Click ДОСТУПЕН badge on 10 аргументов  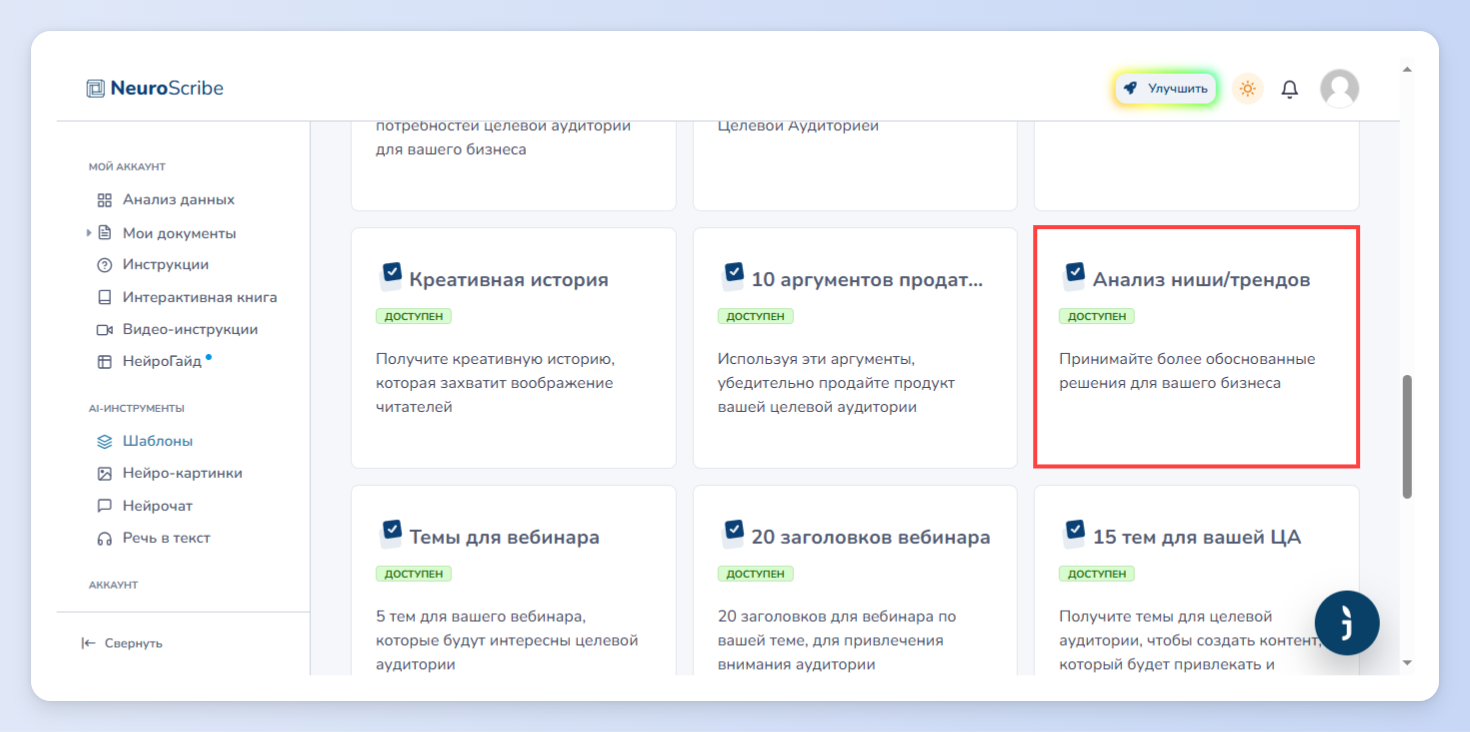756,316
